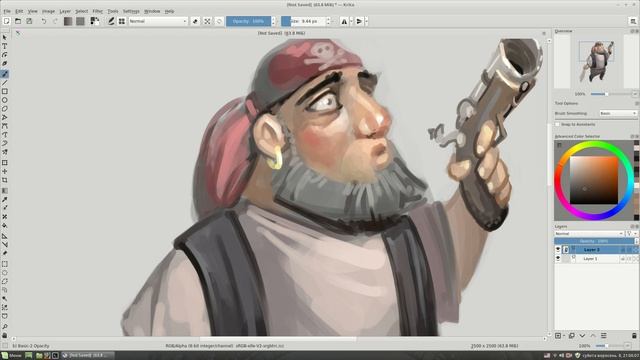Image resolution: width=640 pixels, height=360 pixels.
Task: Select the Gradient tool in the toolbox
Action: click(4, 191)
